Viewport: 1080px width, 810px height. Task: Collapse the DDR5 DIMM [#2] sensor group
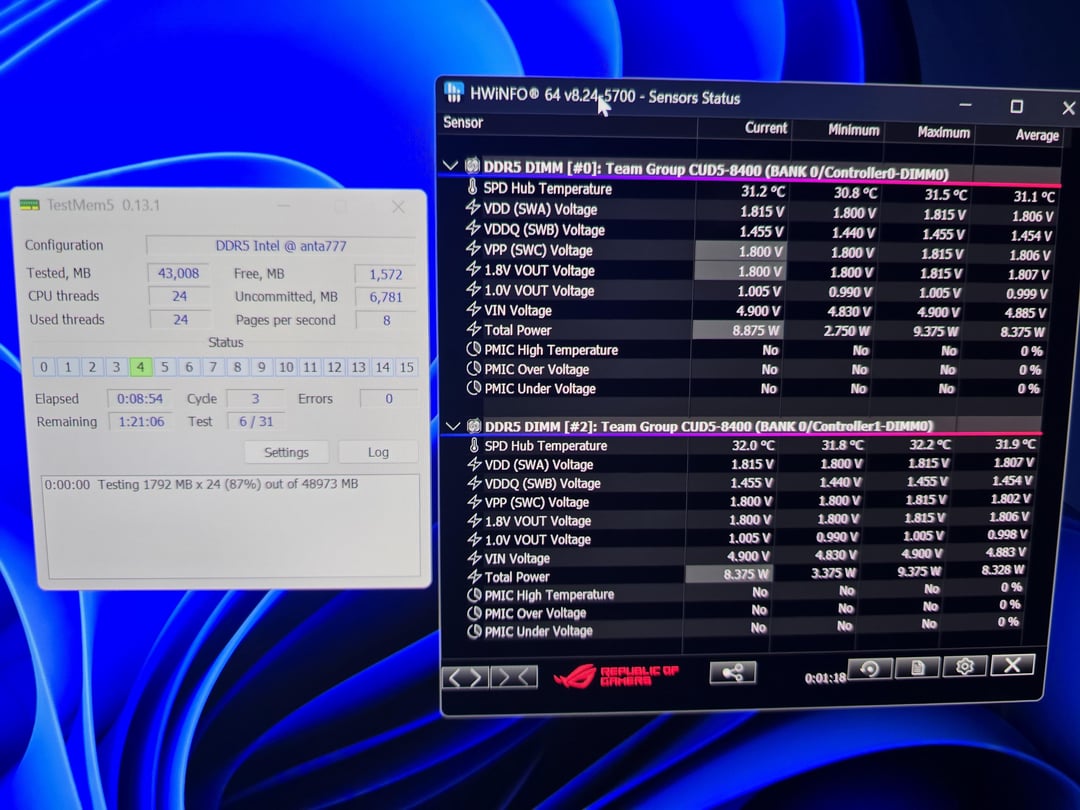453,426
